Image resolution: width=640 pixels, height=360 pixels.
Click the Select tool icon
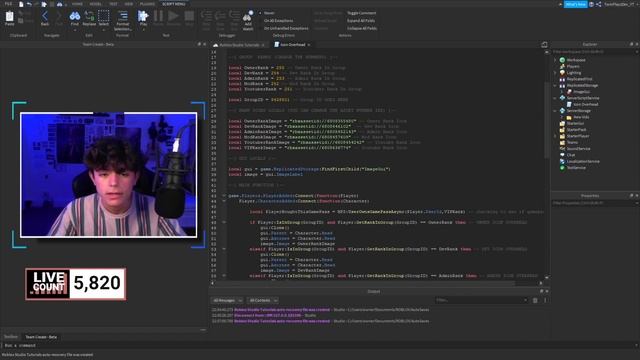point(104,16)
